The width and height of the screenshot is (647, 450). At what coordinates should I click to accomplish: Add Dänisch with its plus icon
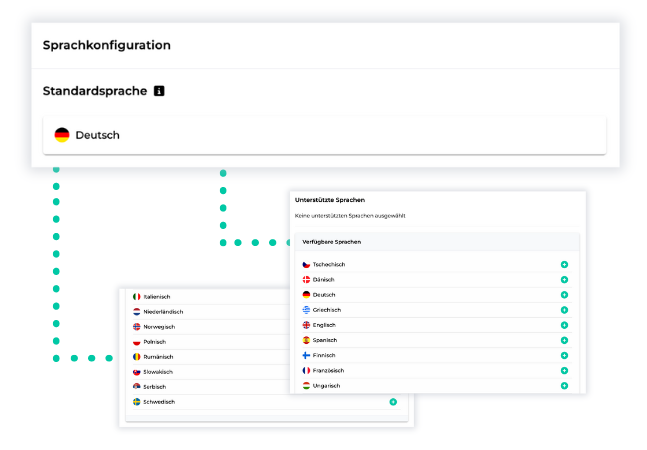click(x=564, y=280)
